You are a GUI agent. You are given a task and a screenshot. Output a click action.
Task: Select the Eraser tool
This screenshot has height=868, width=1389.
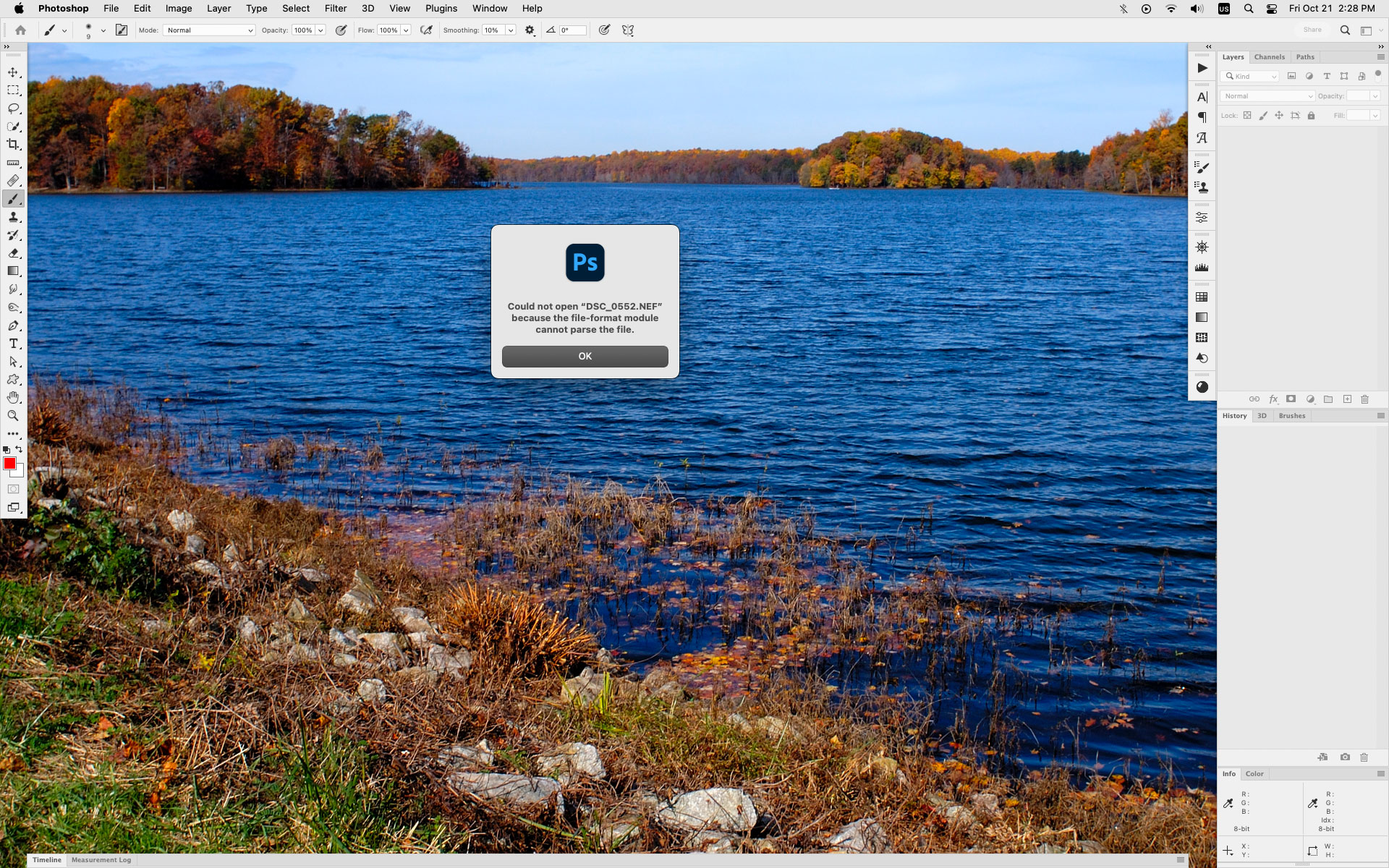tap(13, 253)
